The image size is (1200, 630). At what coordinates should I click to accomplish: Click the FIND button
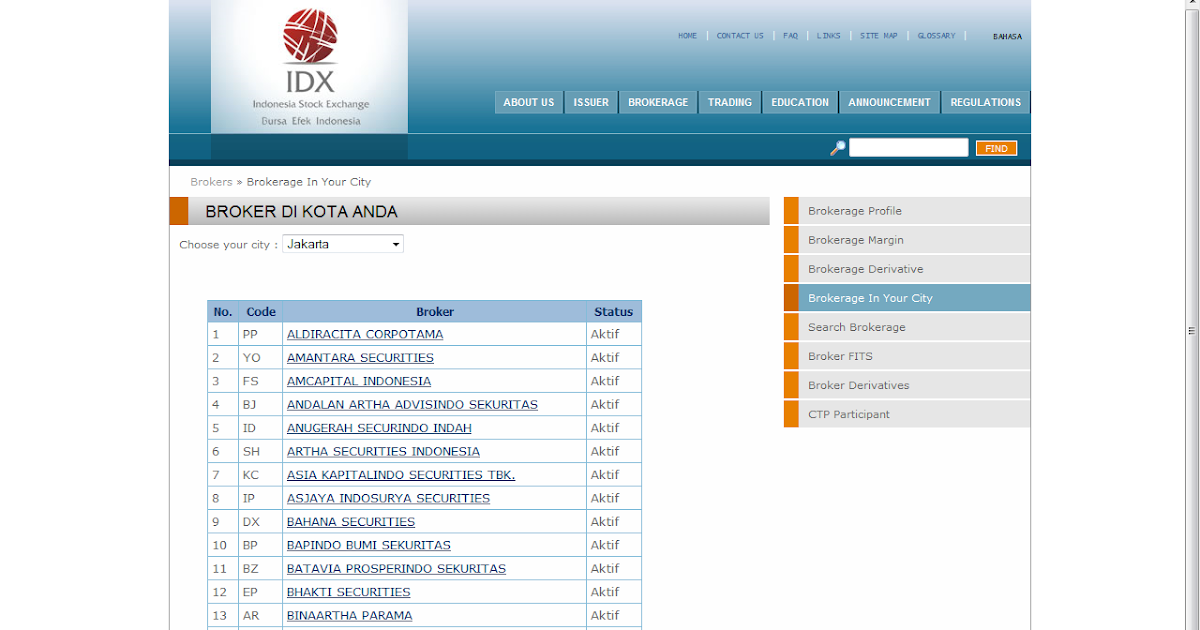pos(996,148)
